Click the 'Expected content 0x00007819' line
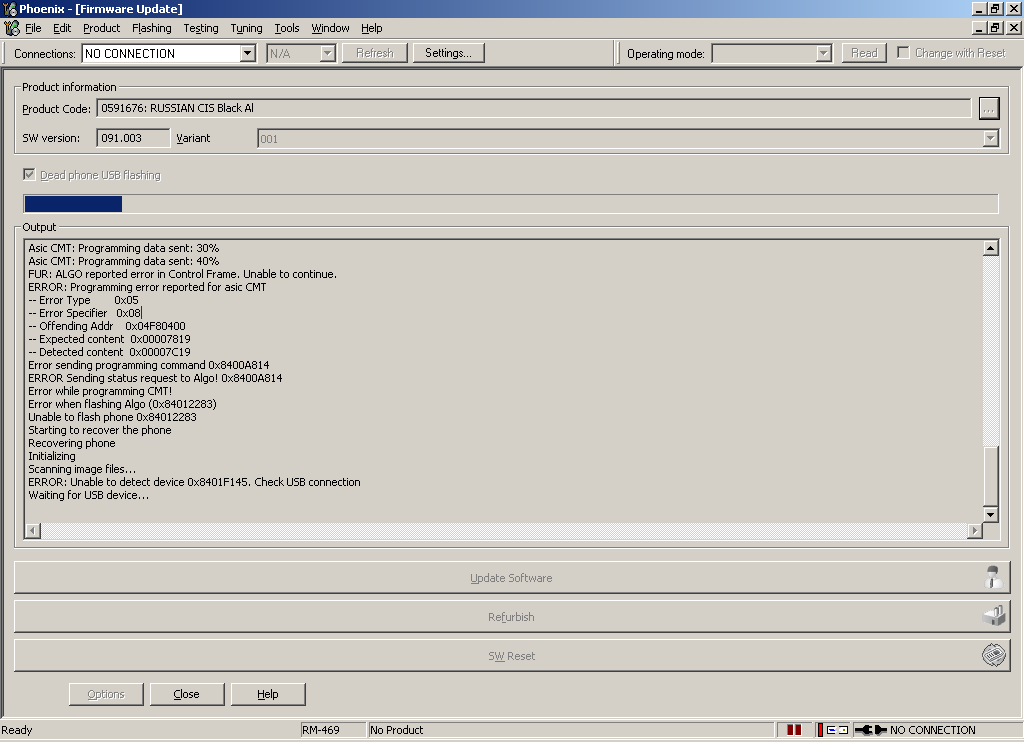Image resolution: width=1024 pixels, height=742 pixels. point(109,339)
